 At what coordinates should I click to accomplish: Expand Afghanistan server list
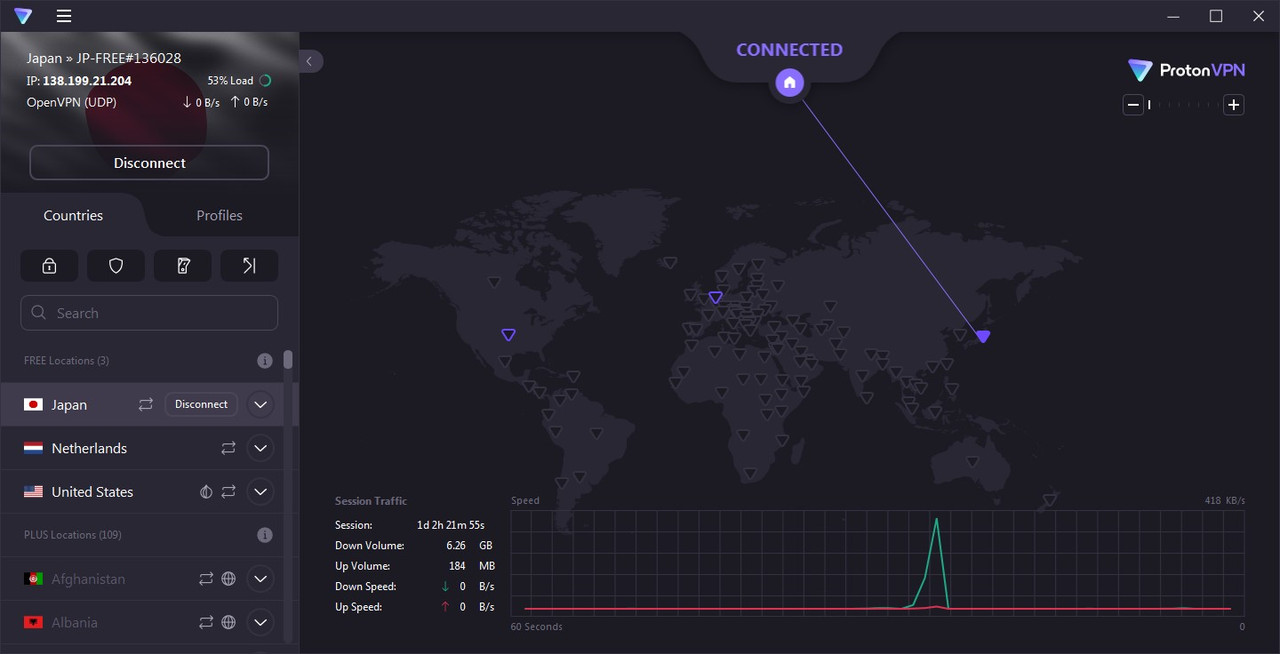(260, 579)
